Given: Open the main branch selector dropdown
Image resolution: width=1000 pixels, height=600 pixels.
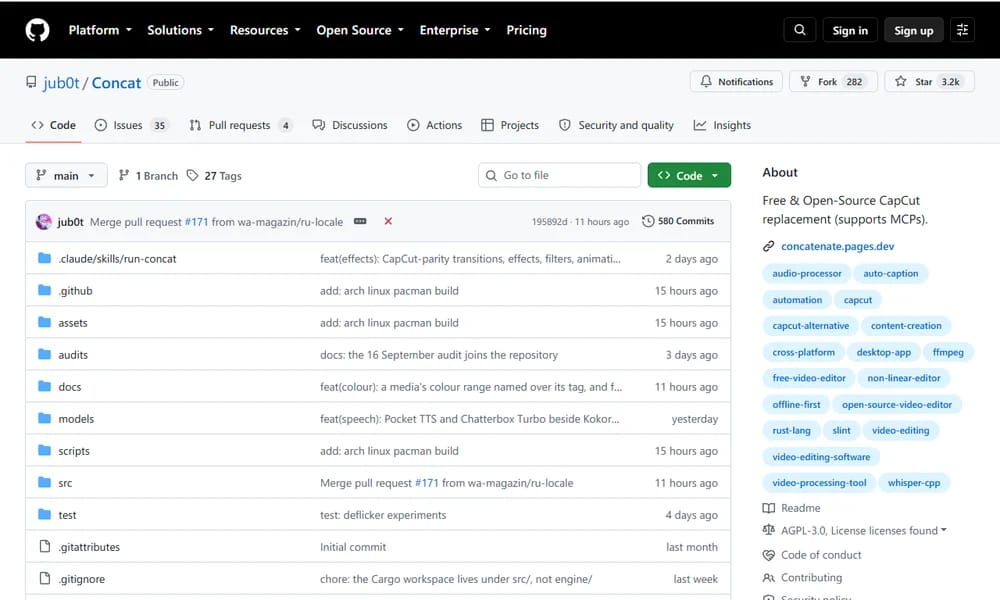Looking at the screenshot, I should (x=66, y=175).
